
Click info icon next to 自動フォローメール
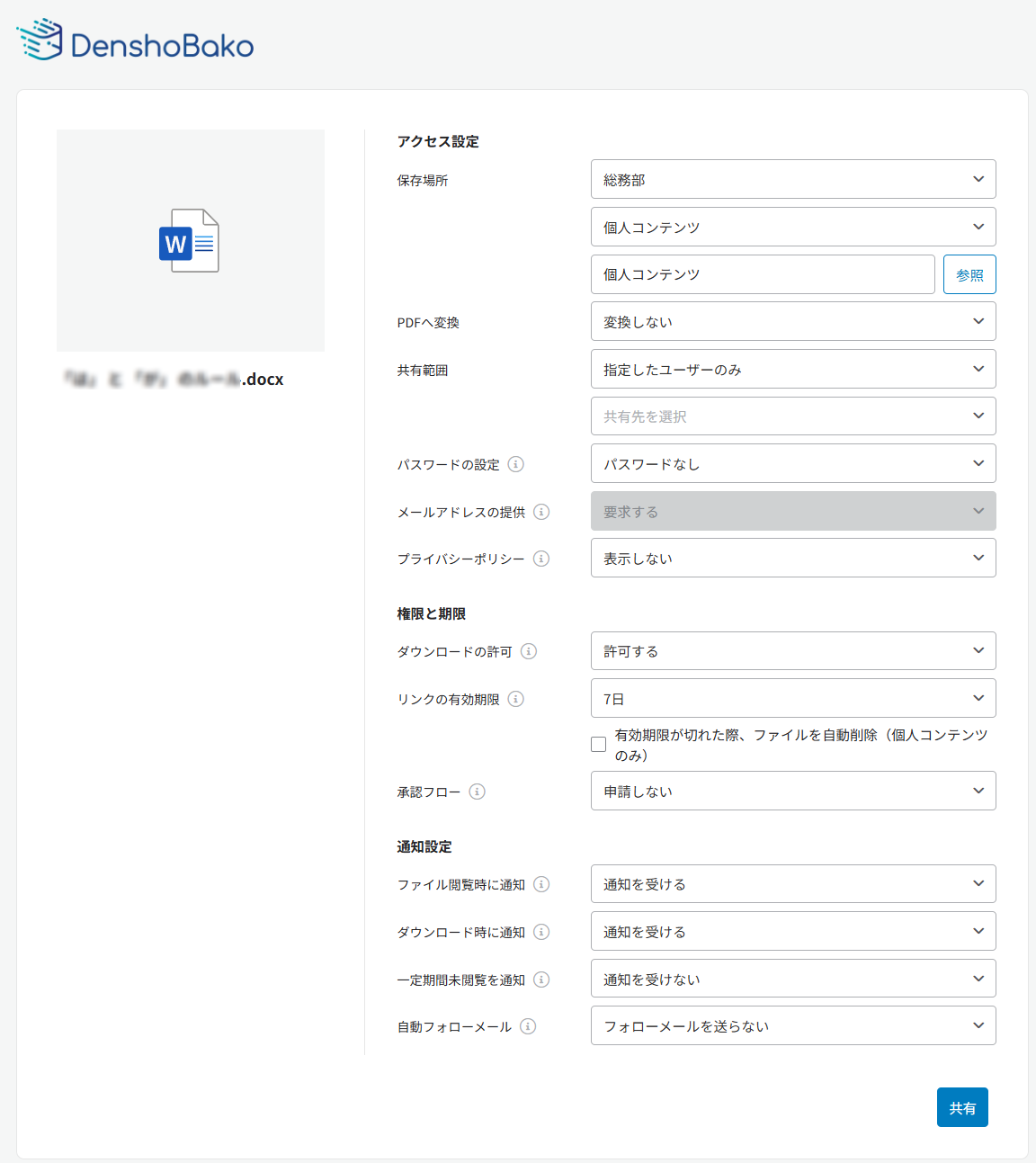529,1026
